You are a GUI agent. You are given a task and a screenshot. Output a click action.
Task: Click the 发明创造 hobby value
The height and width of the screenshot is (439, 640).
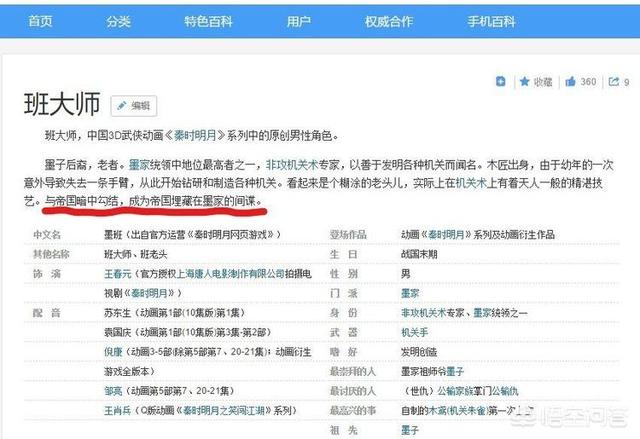coord(419,352)
